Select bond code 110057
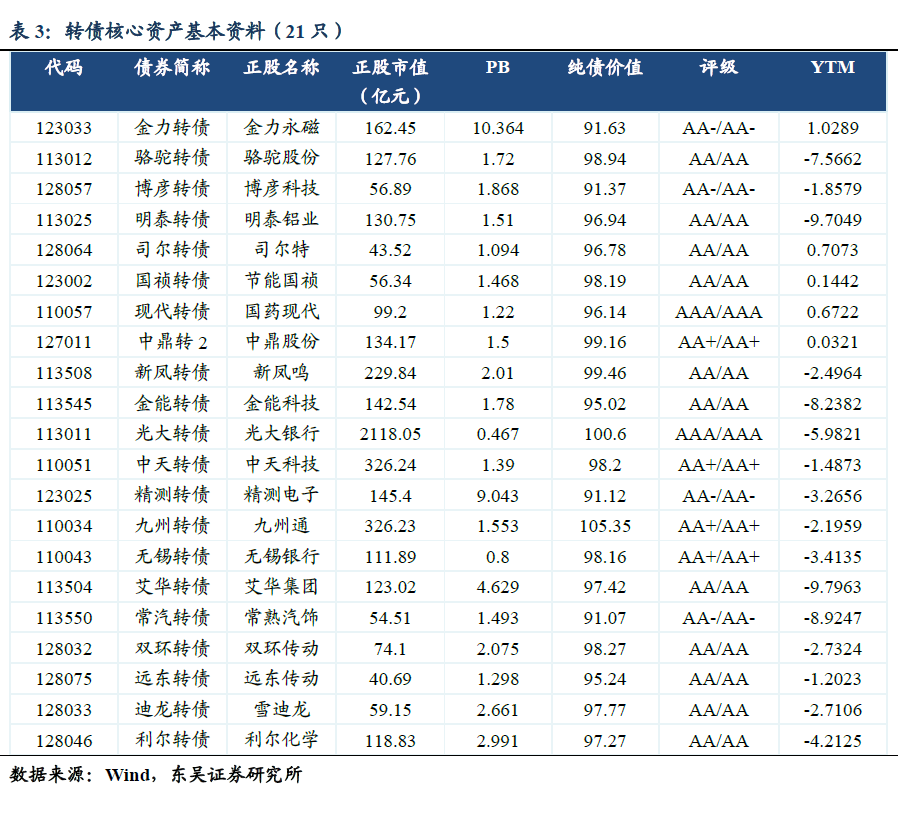Image resolution: width=903 pixels, height=818 pixels. 64,312
